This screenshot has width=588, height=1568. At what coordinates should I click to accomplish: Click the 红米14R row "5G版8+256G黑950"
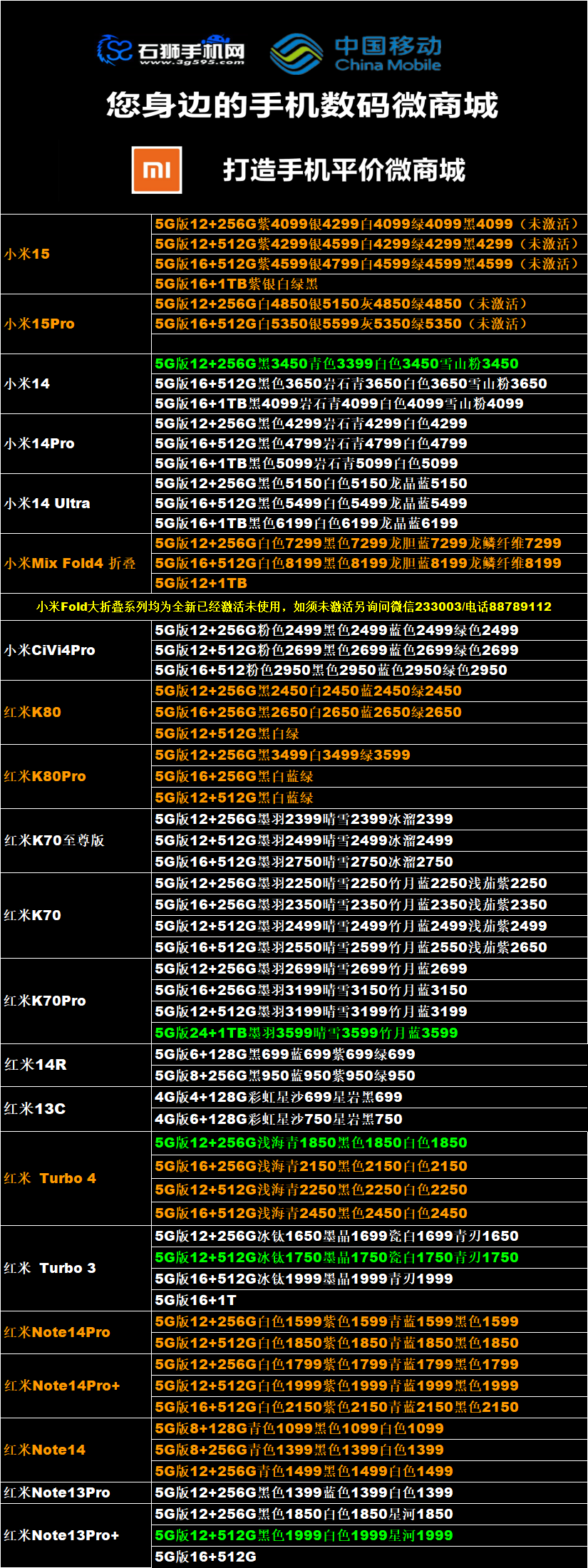(369, 1076)
